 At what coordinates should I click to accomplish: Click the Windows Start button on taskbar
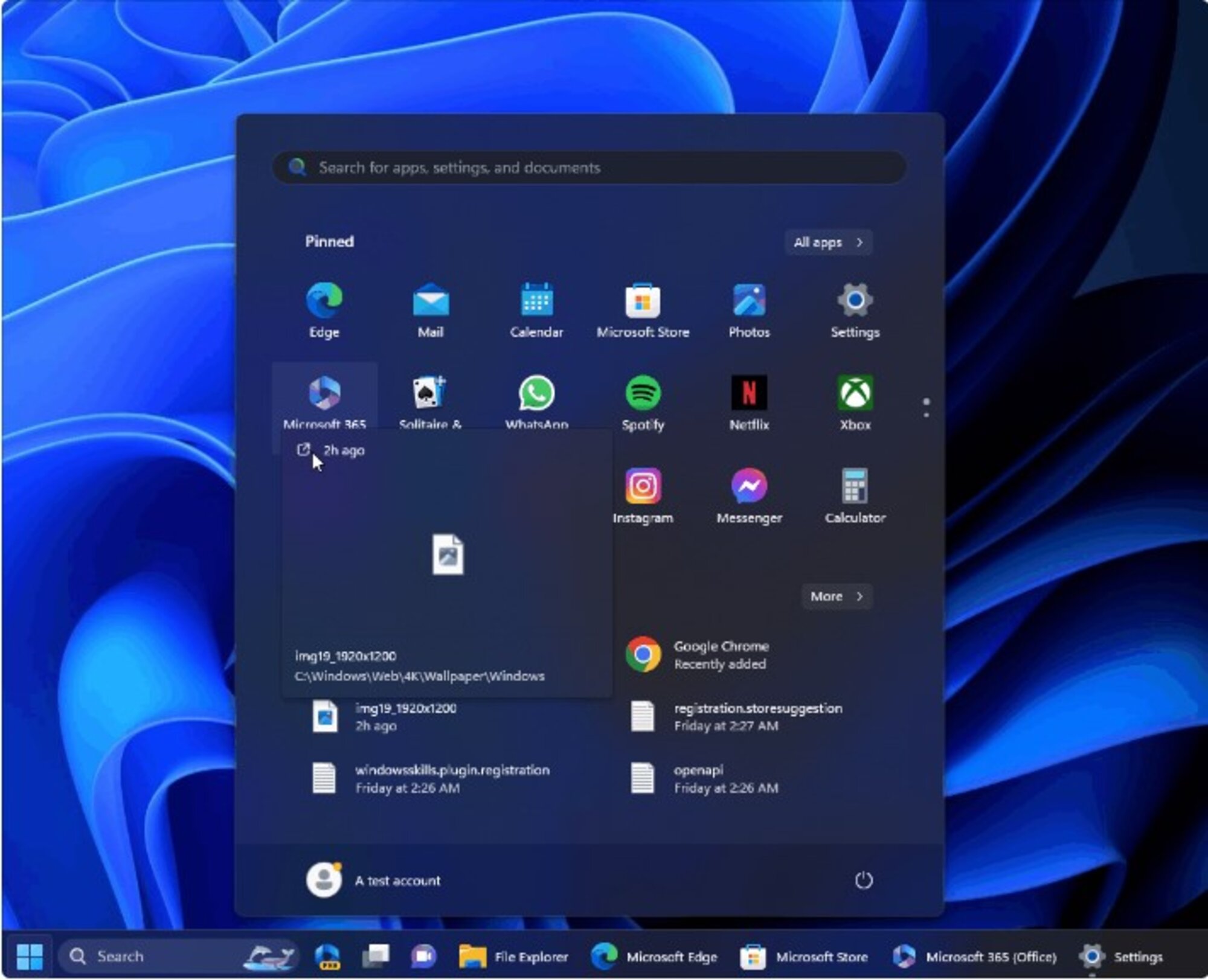(30, 956)
